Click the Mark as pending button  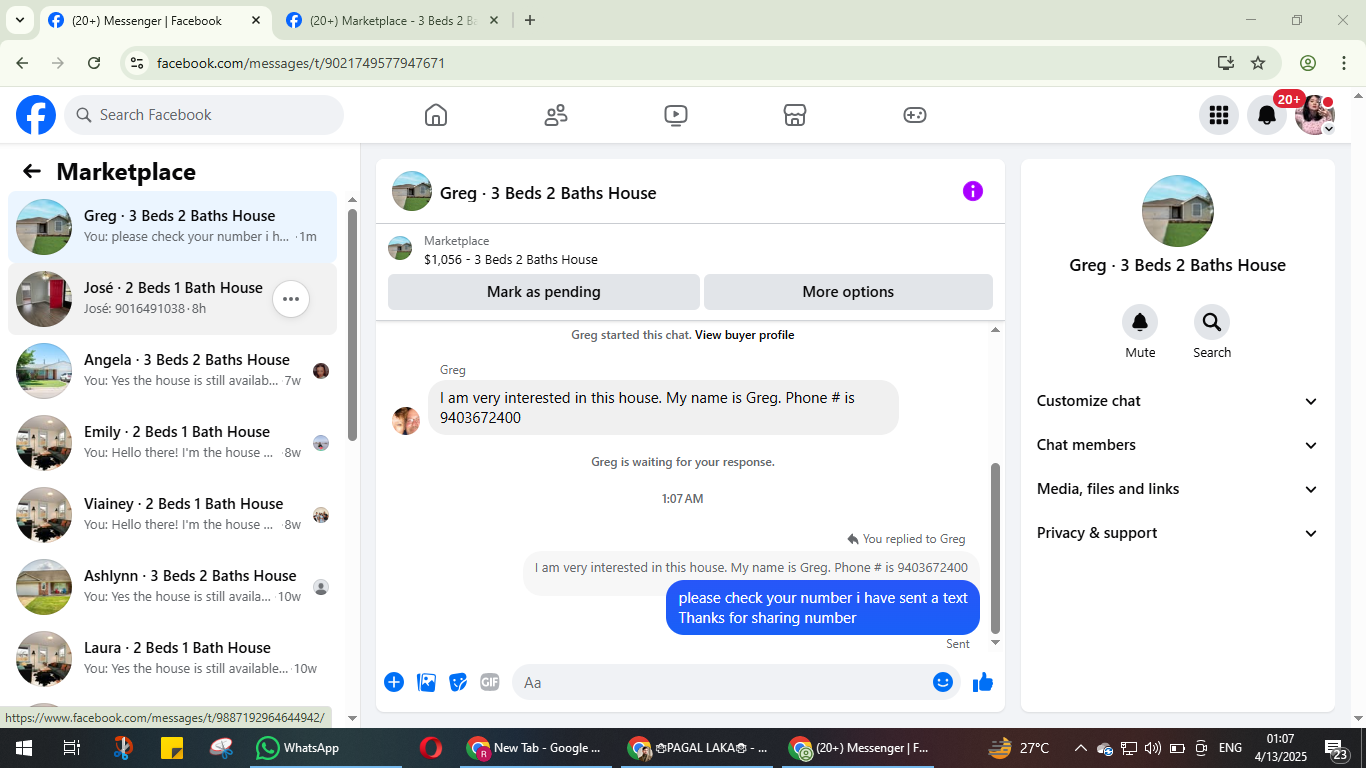click(544, 292)
